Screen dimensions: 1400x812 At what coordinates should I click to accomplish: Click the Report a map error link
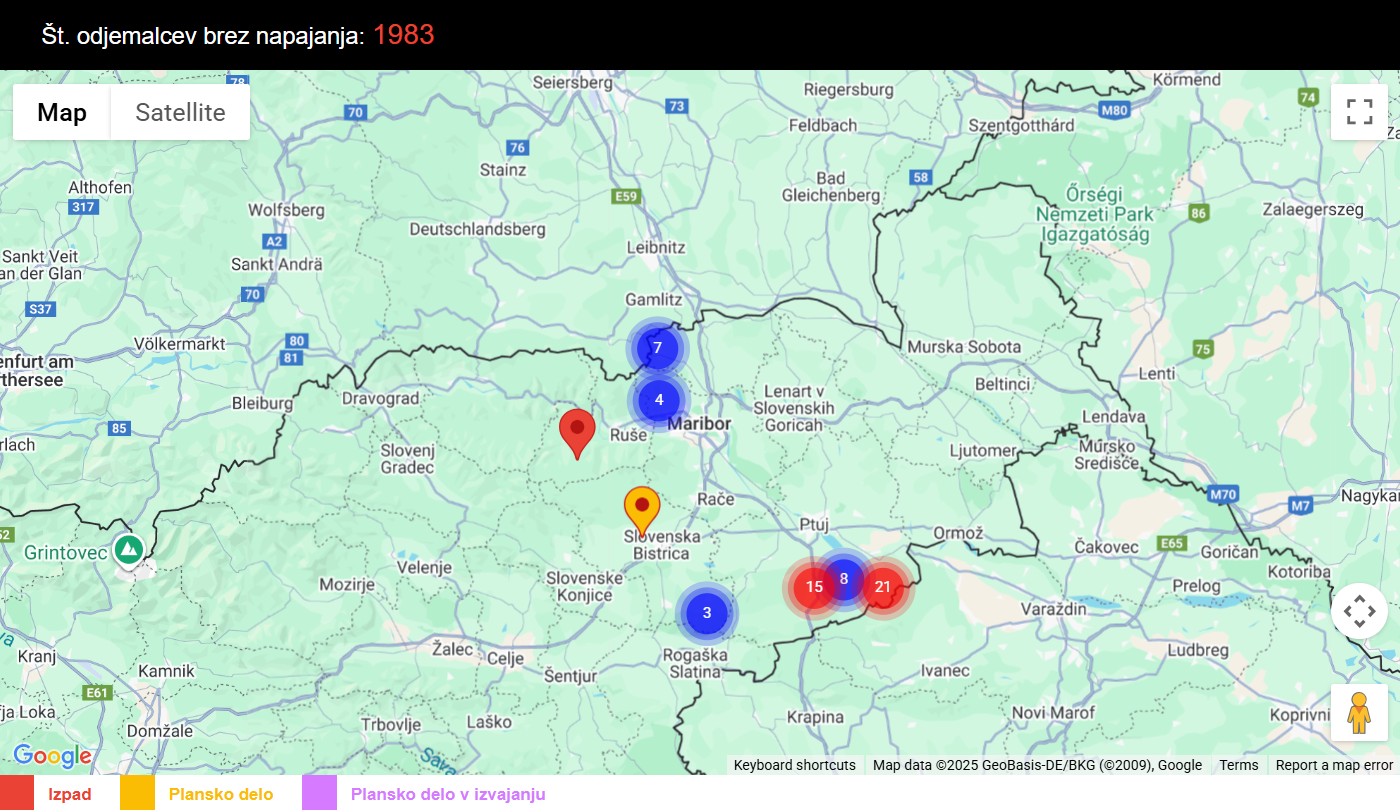[1334, 765]
